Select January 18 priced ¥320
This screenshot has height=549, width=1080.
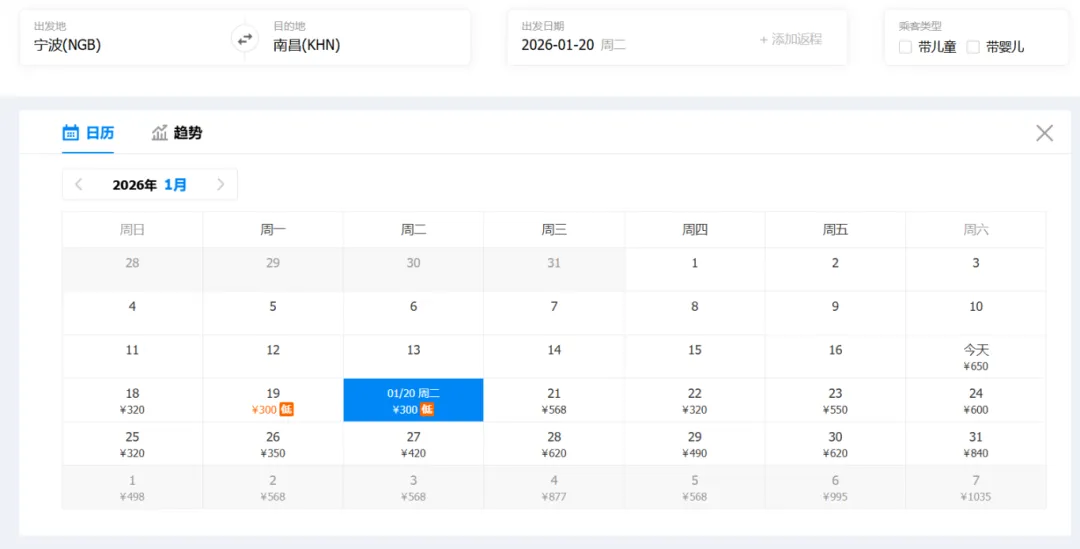132,400
